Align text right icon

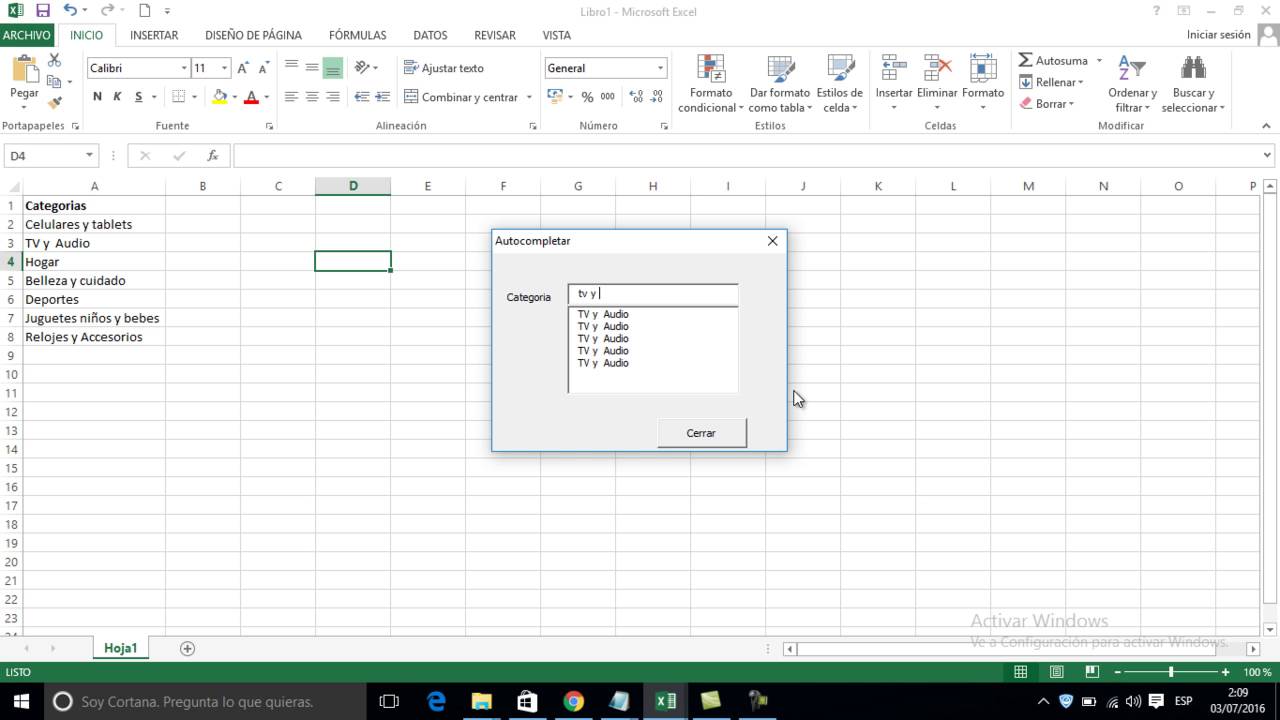(x=333, y=97)
